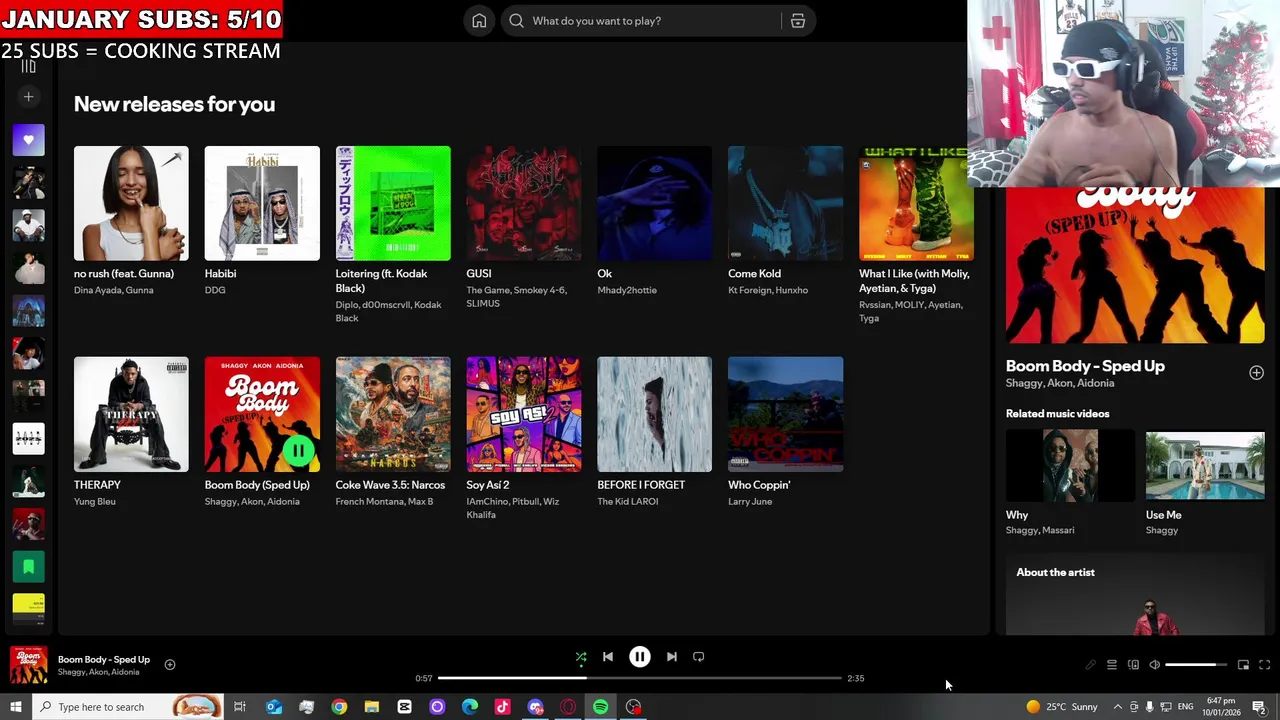Open the 'Why' related music video
Viewport: 1280px width, 720px height.
(1070, 466)
